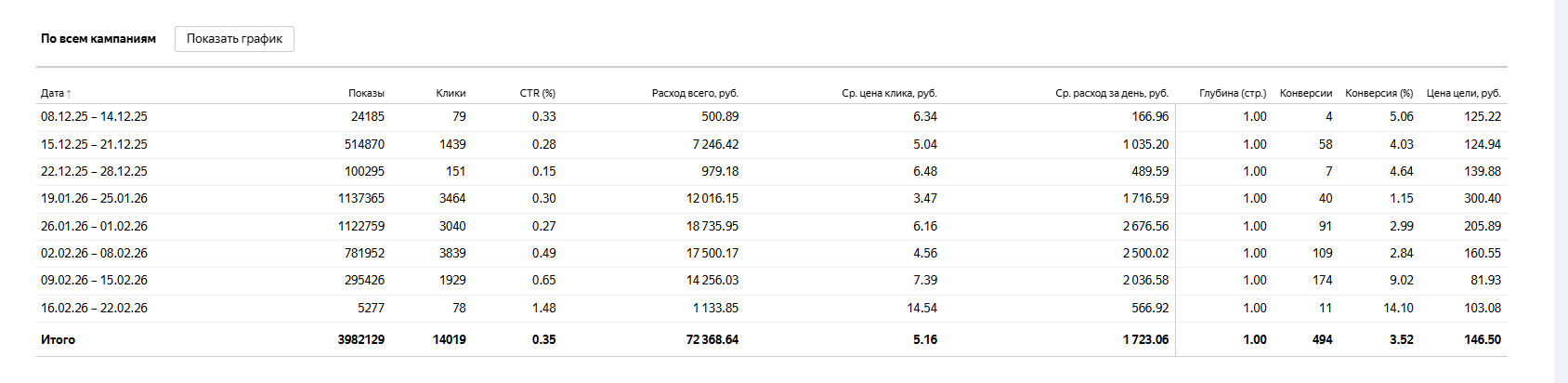
Task: Click the 'Конверсии' column header
Action: pyautogui.click(x=1305, y=93)
